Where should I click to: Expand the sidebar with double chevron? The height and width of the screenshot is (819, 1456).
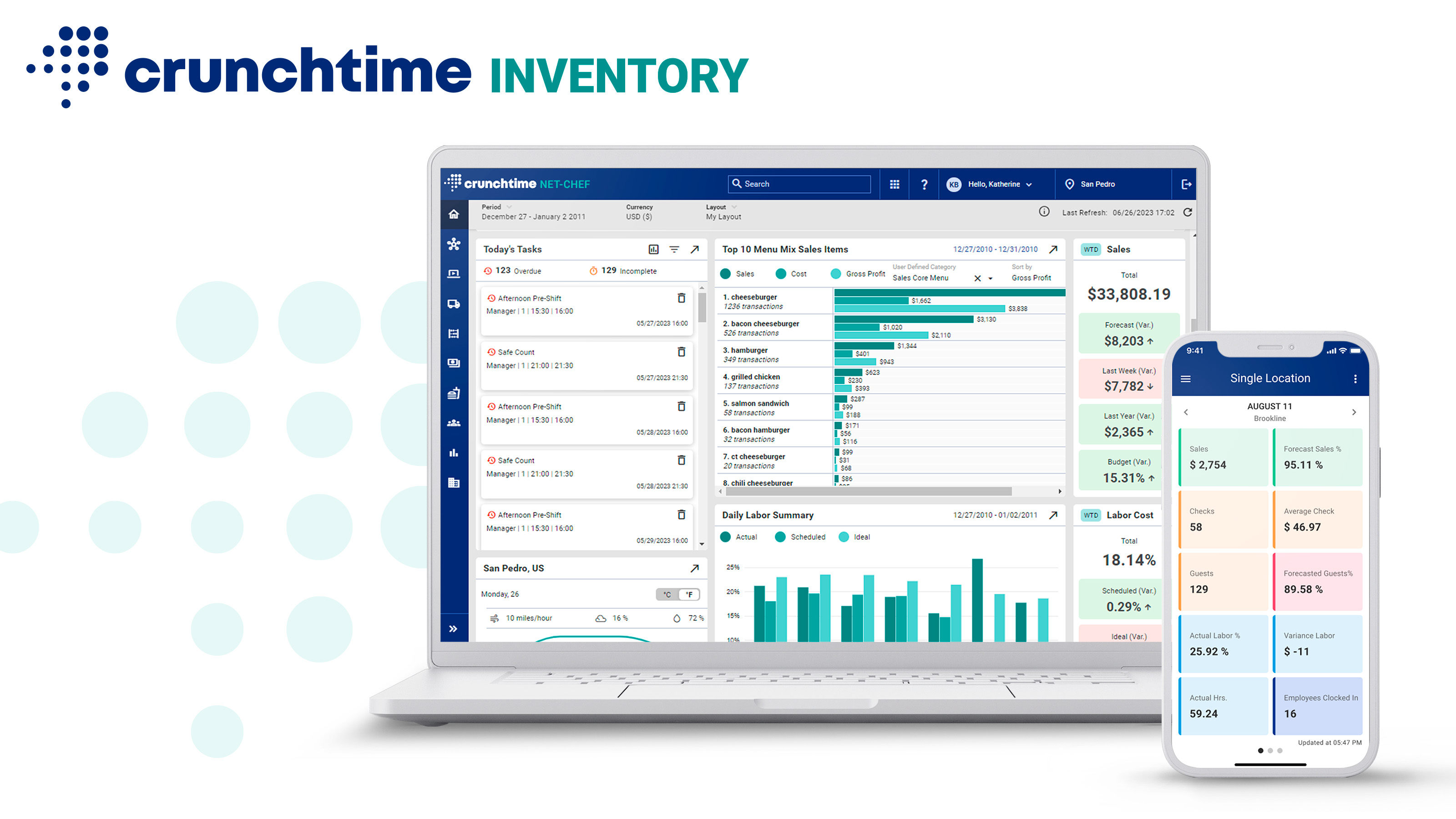[453, 629]
